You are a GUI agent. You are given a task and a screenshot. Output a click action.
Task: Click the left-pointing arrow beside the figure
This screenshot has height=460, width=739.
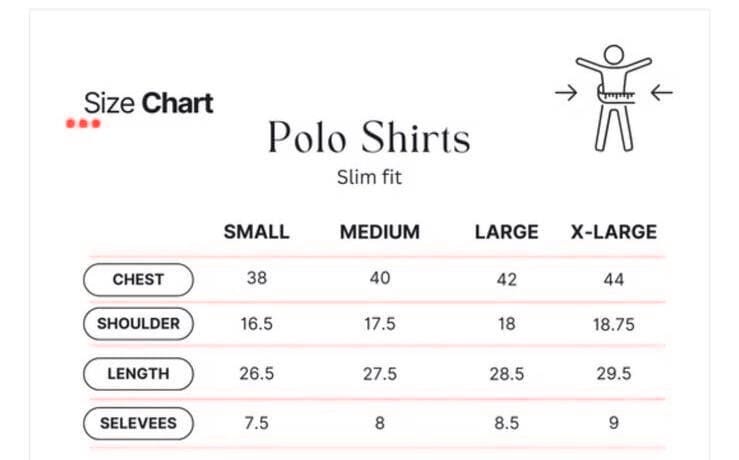[x=662, y=93]
